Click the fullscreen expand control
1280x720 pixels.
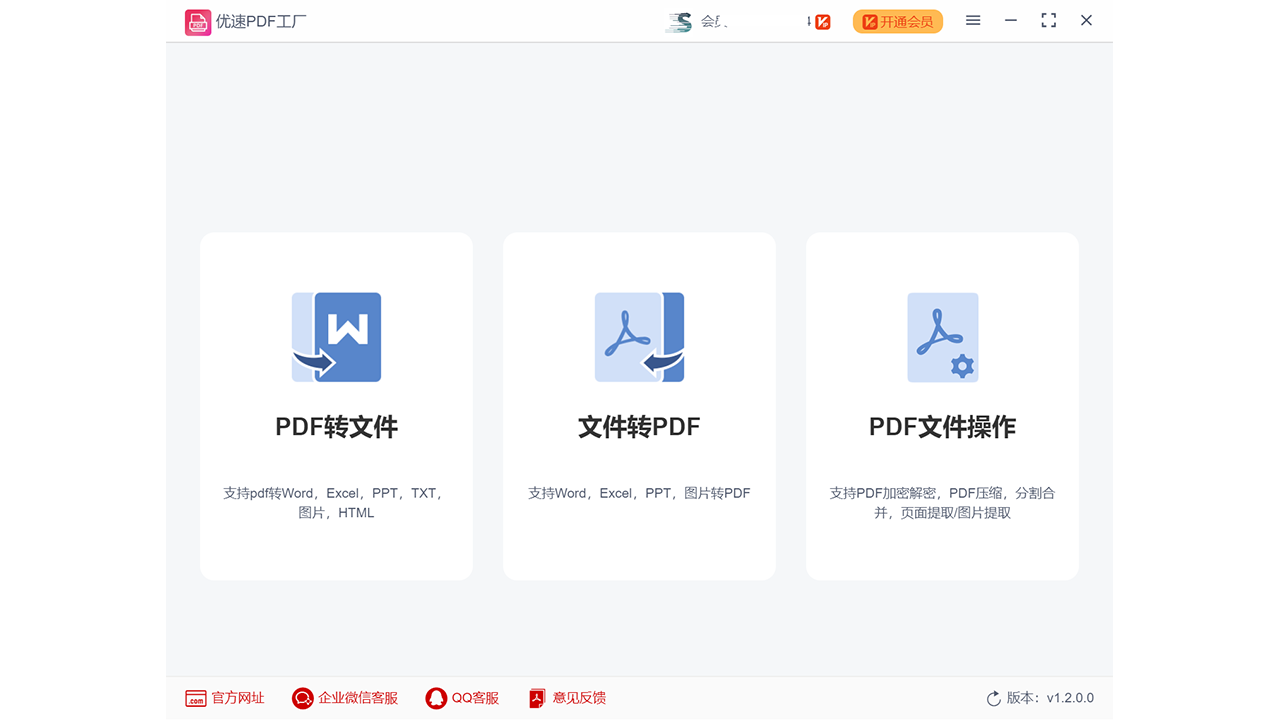(1048, 20)
